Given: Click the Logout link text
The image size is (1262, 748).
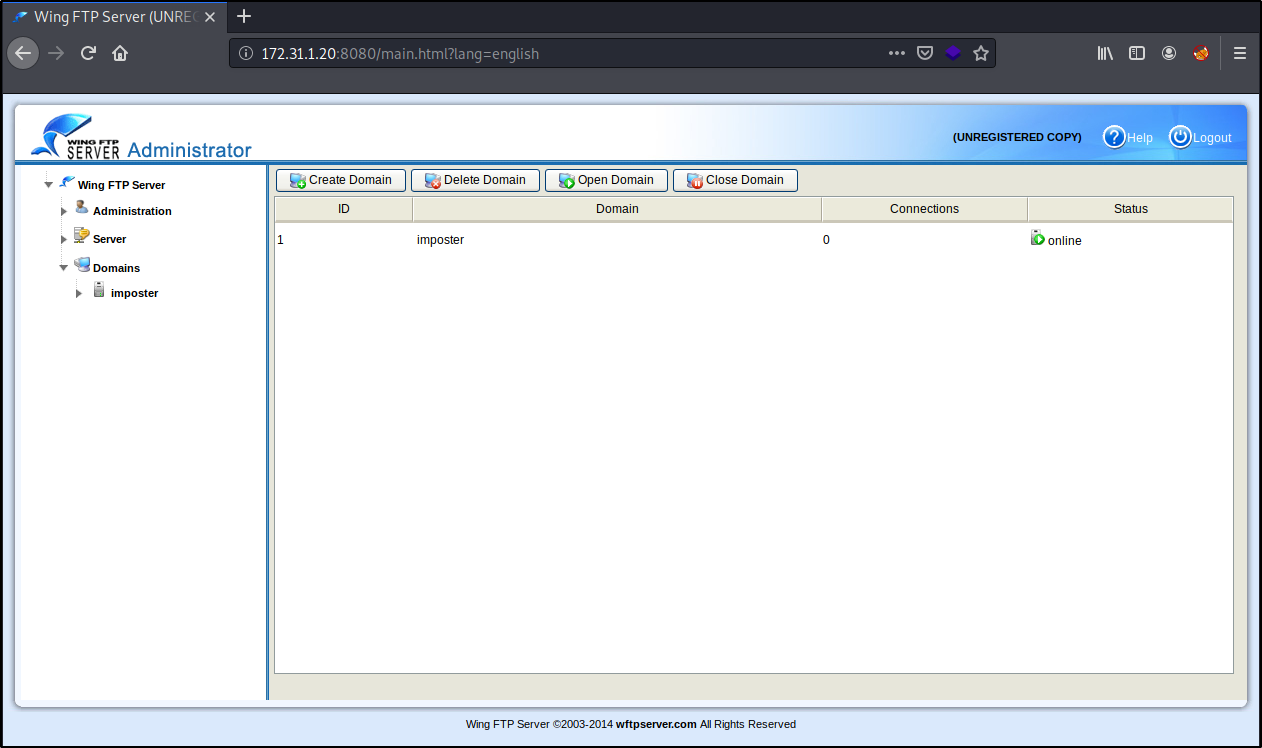Looking at the screenshot, I should (1212, 138).
